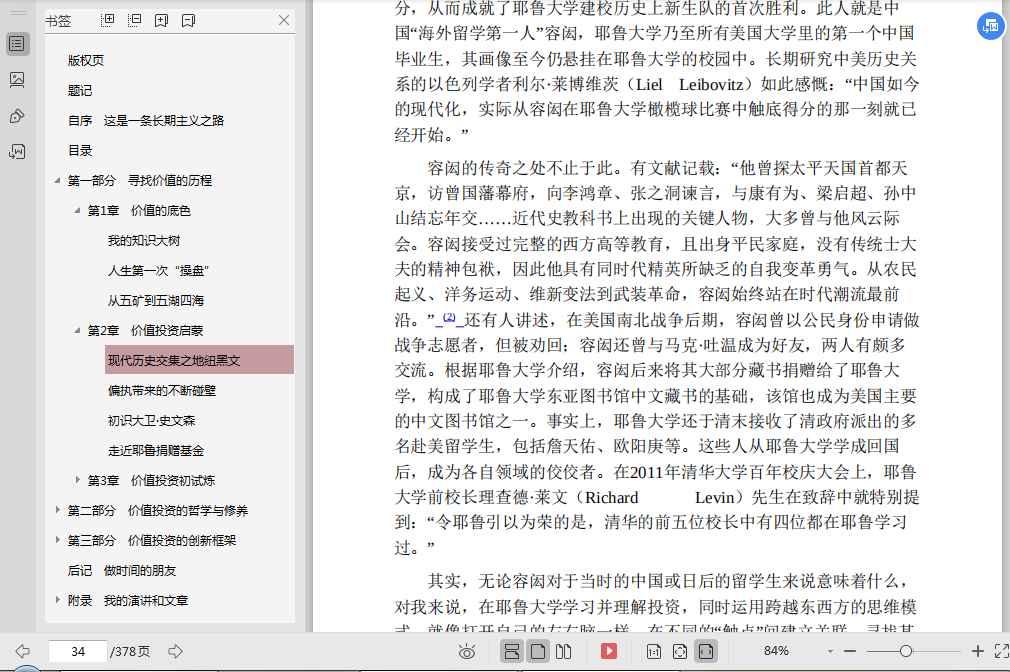Open 后记 做时间的朋友 bookmark
Viewport: 1010px width, 672px height.
coord(122,571)
